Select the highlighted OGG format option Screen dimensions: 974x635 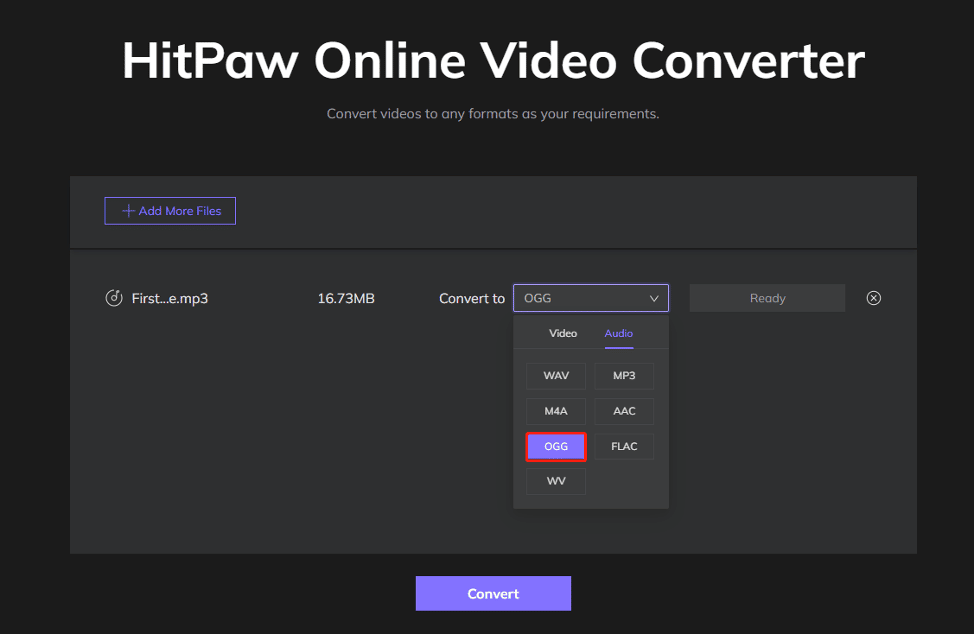click(x=556, y=446)
